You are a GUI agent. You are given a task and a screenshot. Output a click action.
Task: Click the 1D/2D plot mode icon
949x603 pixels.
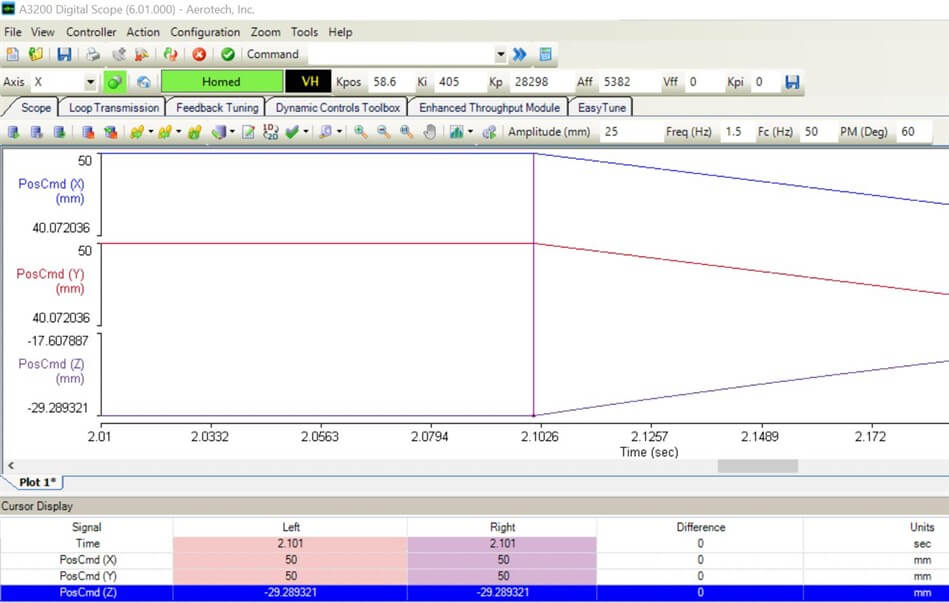271,131
